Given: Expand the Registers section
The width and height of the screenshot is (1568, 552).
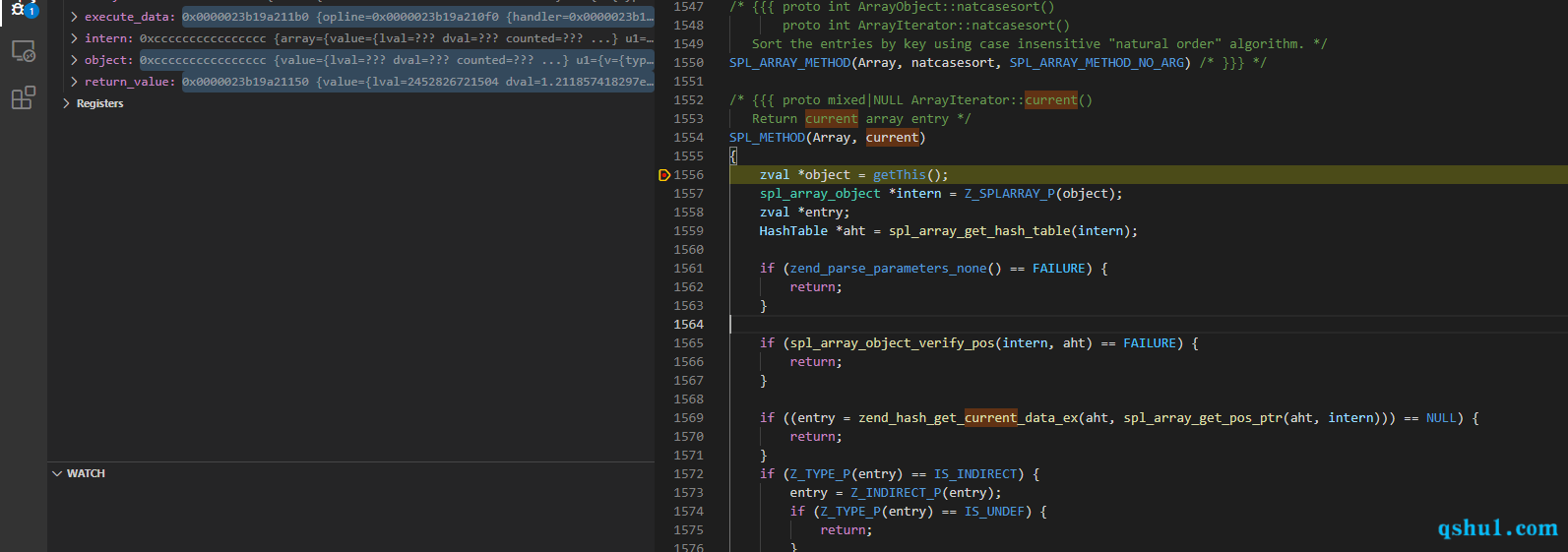Looking at the screenshot, I should pyautogui.click(x=66, y=103).
